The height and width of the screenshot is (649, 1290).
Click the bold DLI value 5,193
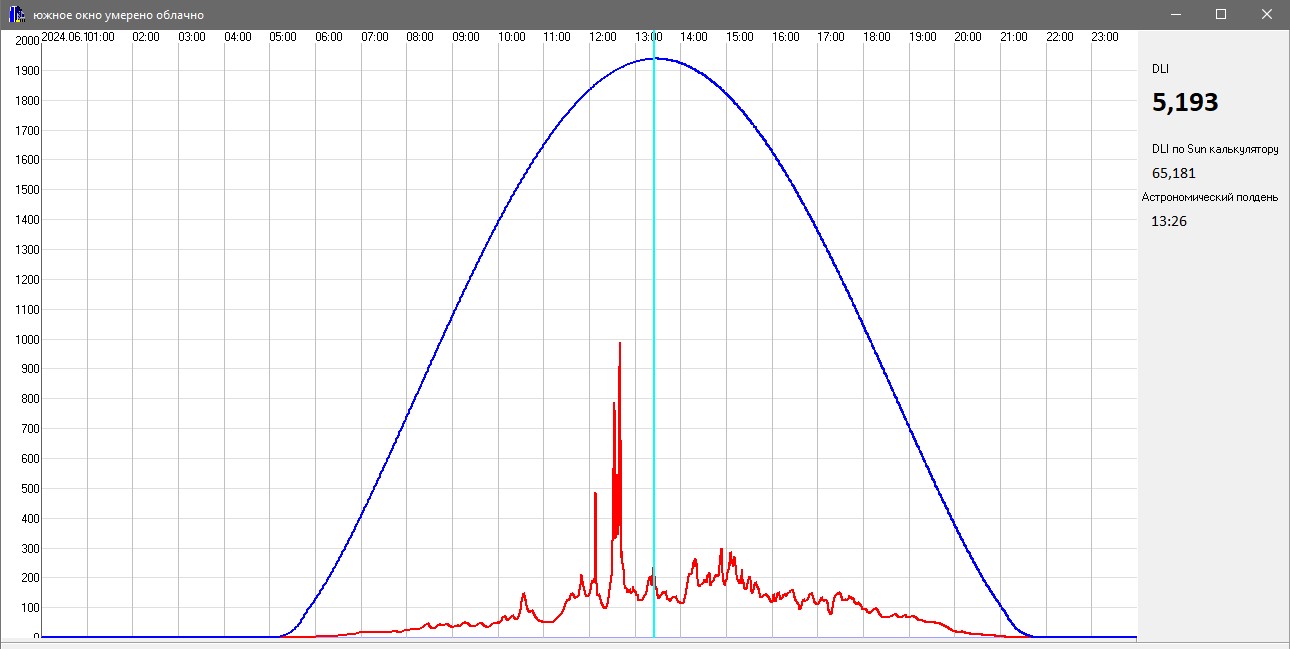coord(1185,102)
